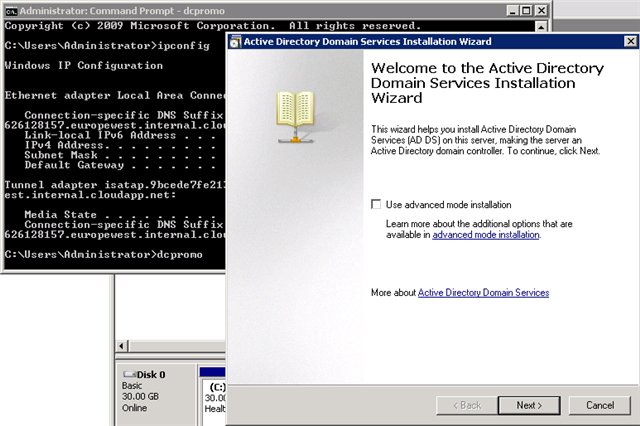Click the 30.00 GB disk size text
640x426 pixels.
[x=140, y=397]
